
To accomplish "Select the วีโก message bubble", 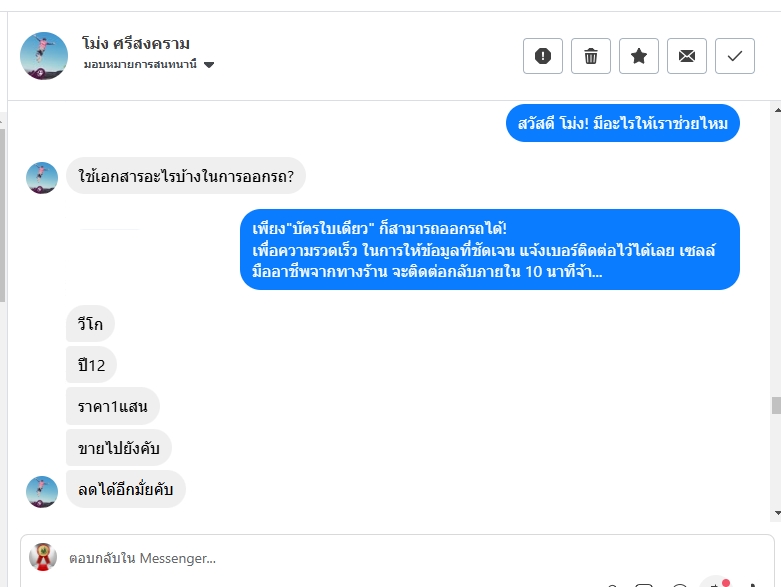I will coord(90,324).
